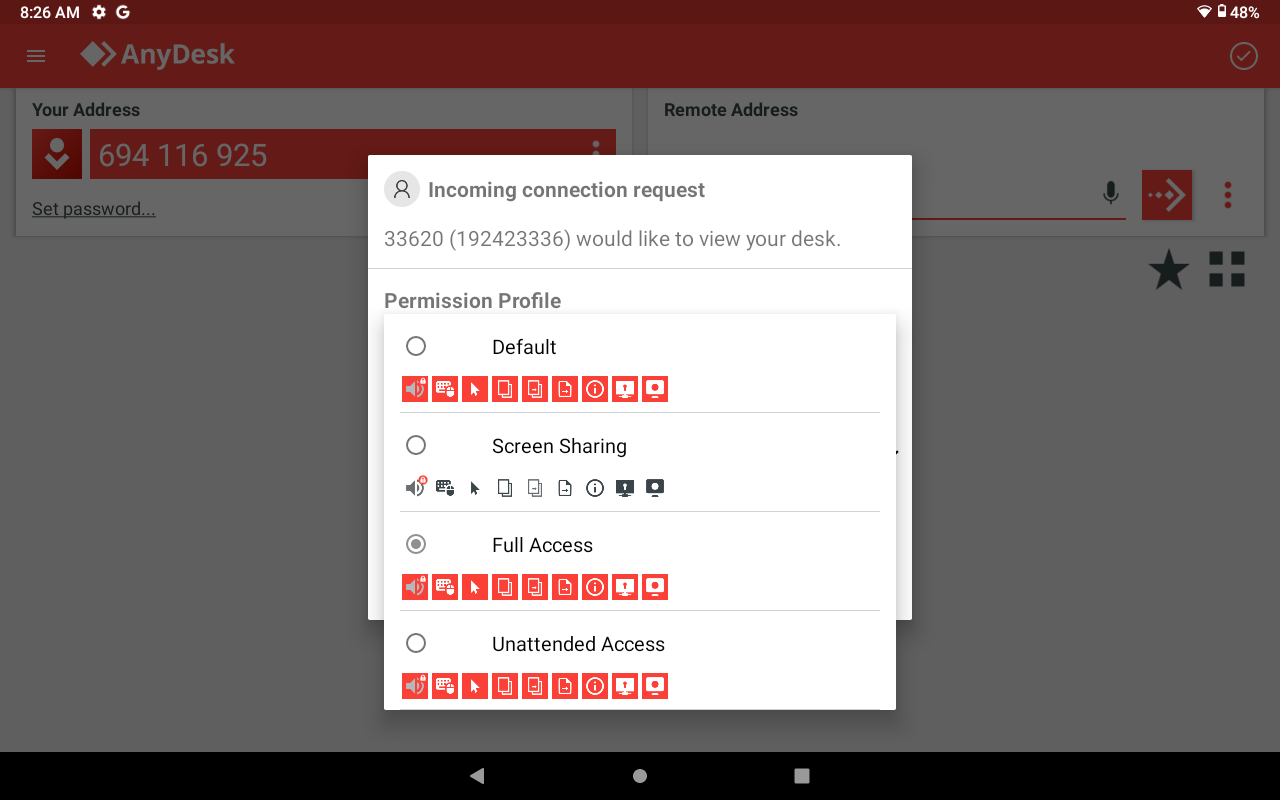Click the Your Address download badge icon

click(x=57, y=154)
